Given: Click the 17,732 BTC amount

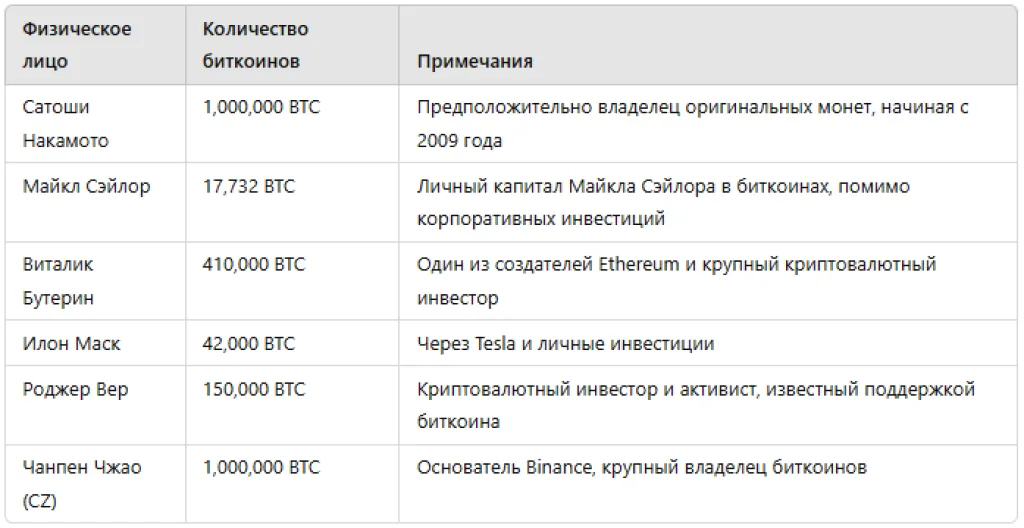Looking at the screenshot, I should tap(249, 187).
